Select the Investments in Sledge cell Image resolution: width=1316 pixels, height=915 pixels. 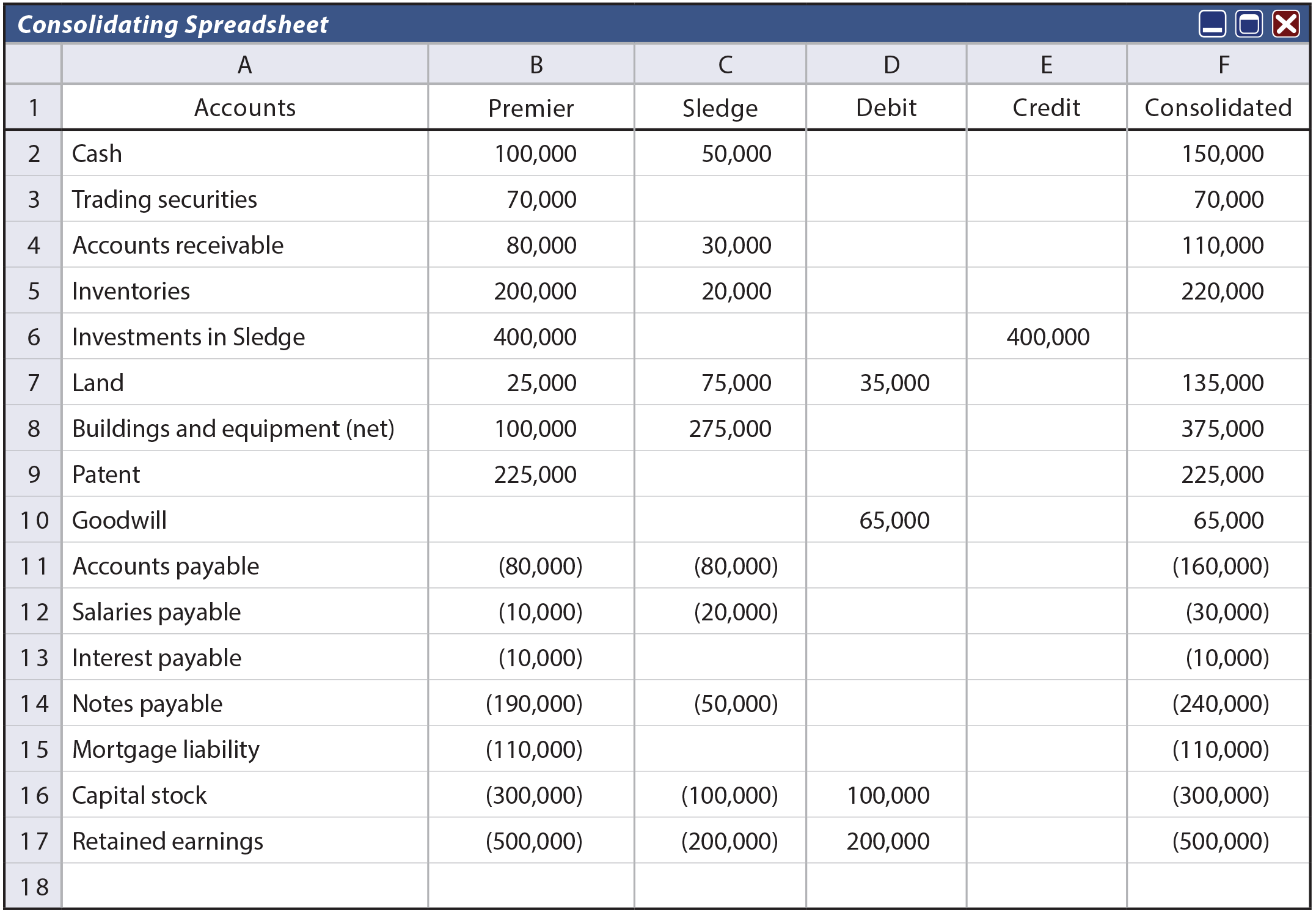tap(244, 336)
